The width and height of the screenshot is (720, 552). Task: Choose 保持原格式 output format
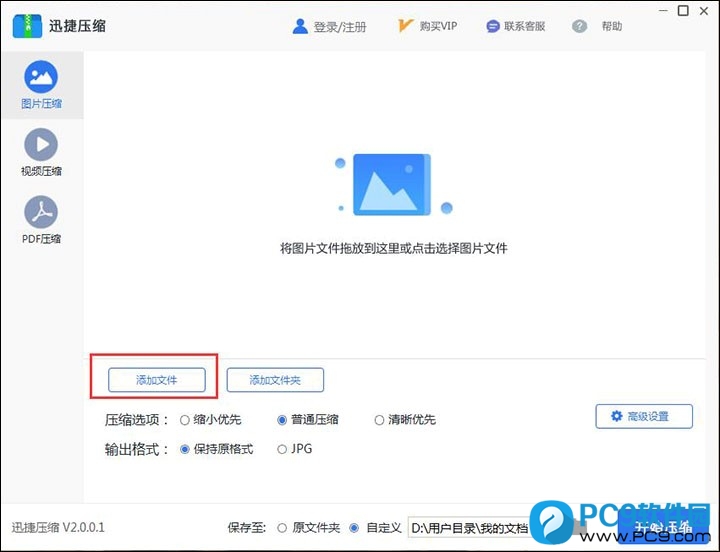click(x=217, y=449)
